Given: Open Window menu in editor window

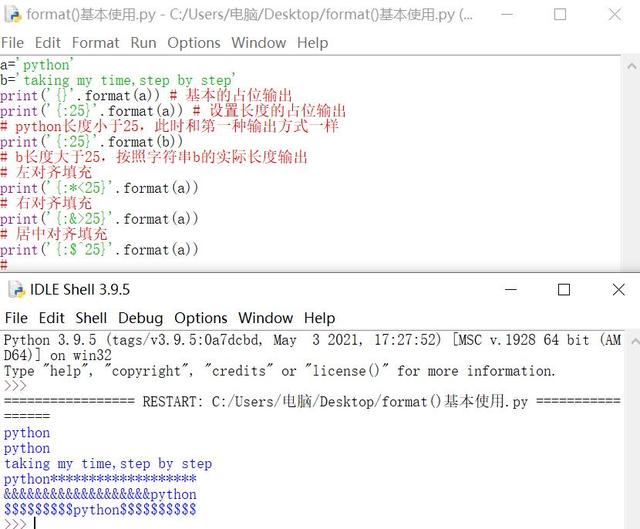Looking at the screenshot, I should 259,43.
